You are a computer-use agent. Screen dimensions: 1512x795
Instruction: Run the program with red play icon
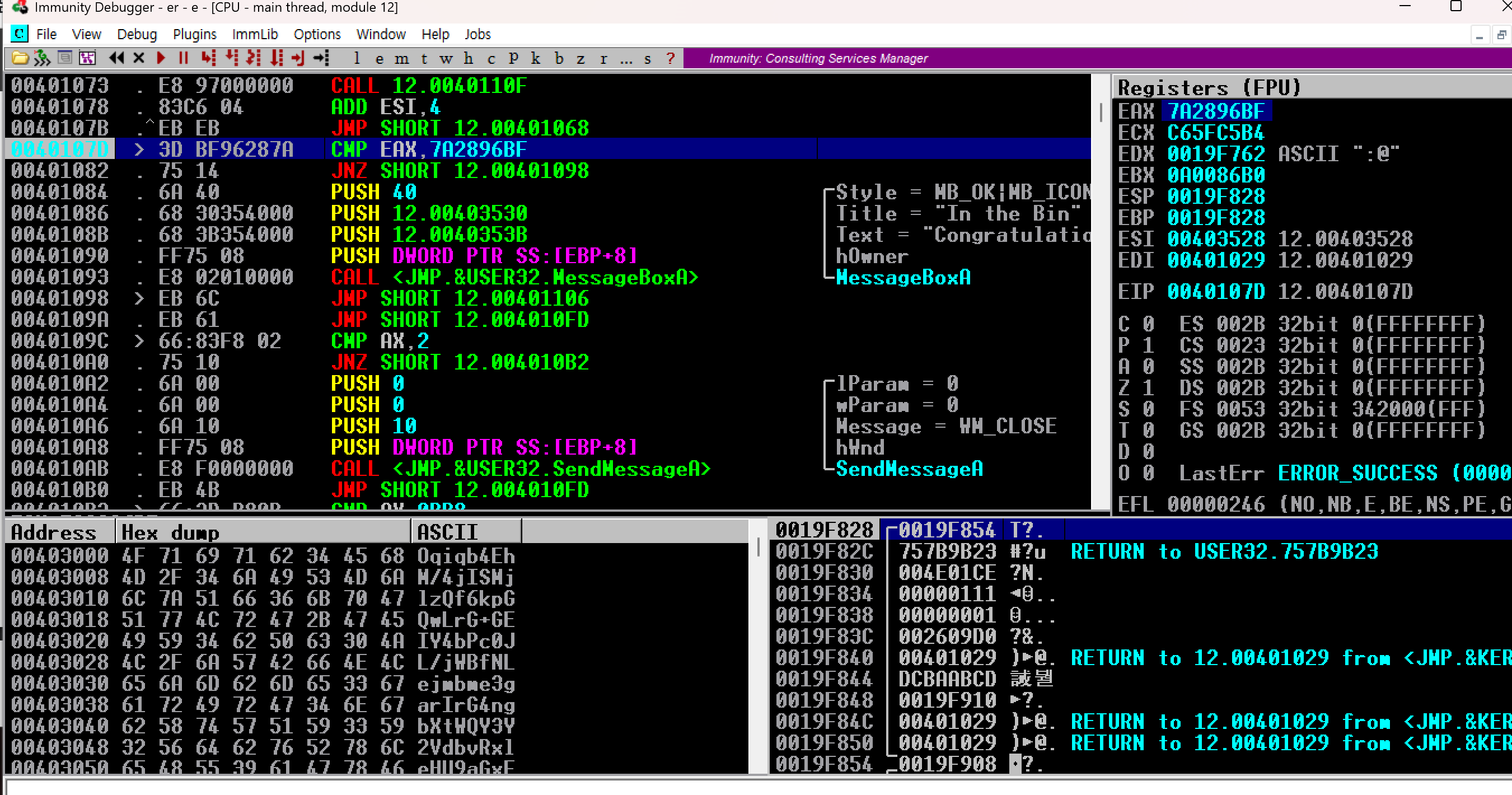(x=161, y=58)
